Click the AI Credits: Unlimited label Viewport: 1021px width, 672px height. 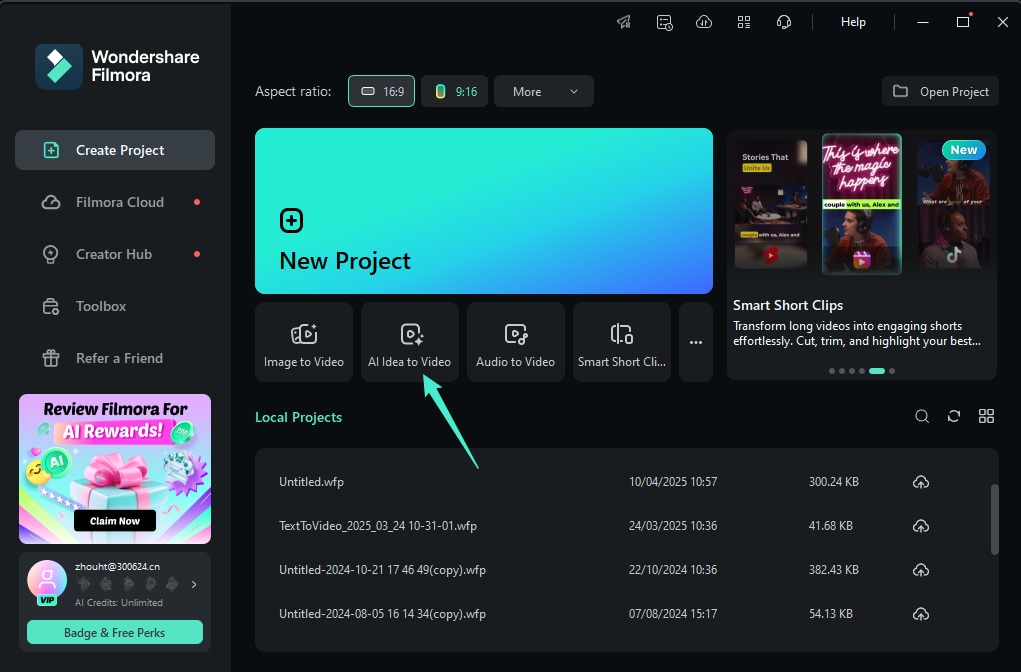[119, 602]
